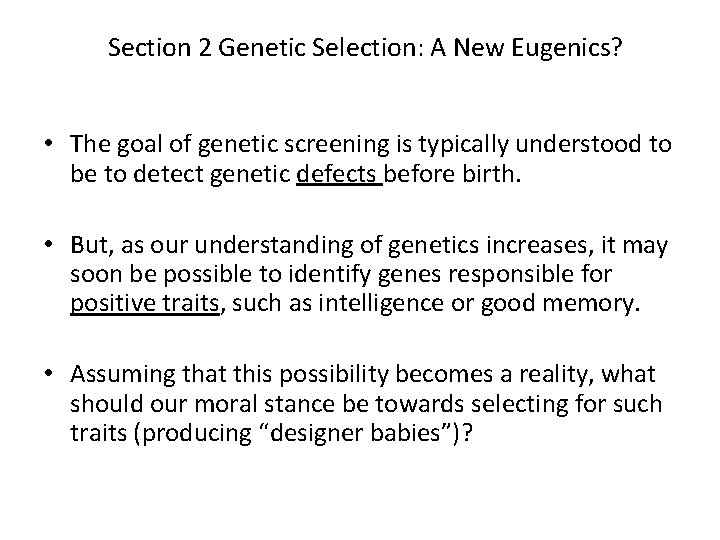The height and width of the screenshot is (540, 720).
Task: Select the second bullet point marker
Action: (x=49, y=244)
